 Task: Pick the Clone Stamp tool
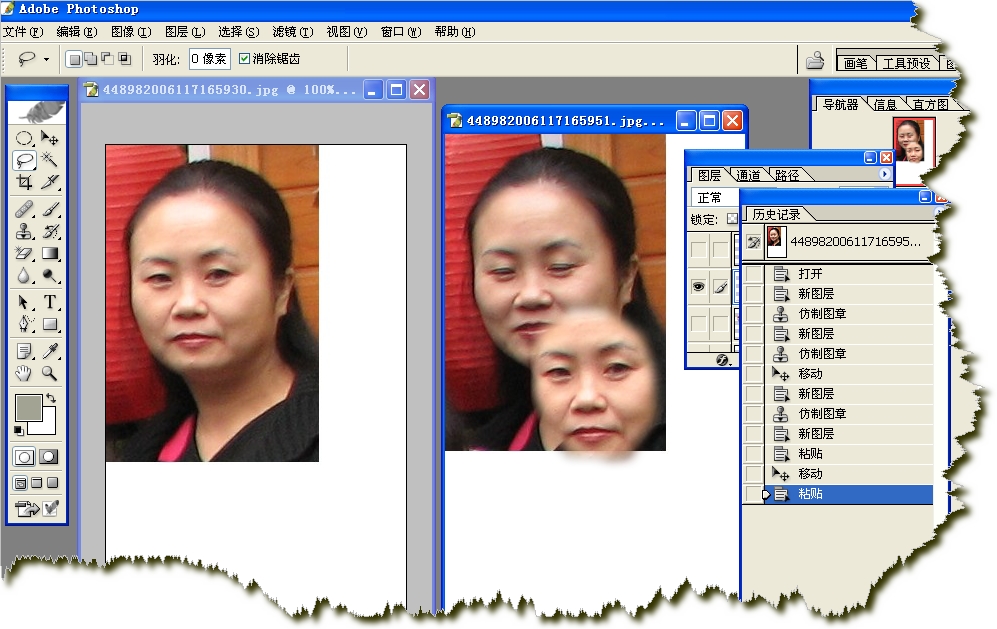click(25, 231)
